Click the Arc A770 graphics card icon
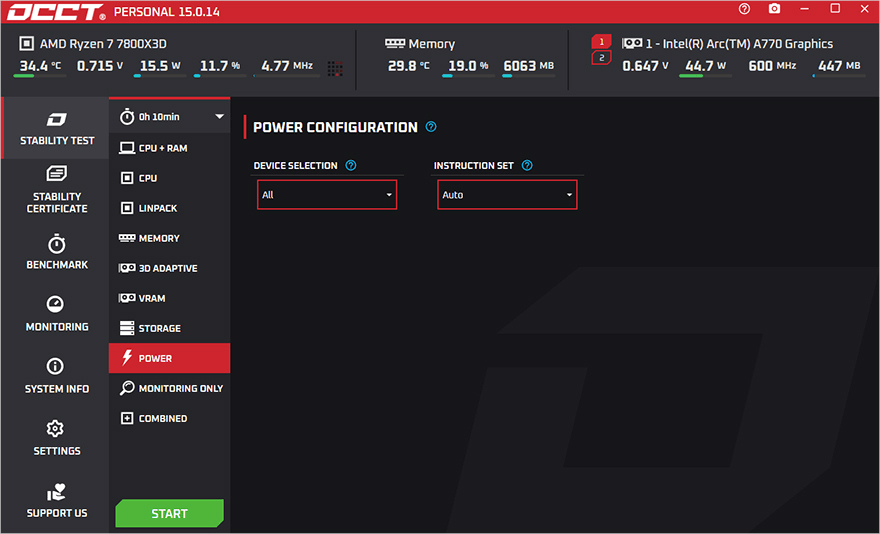 tap(632, 43)
